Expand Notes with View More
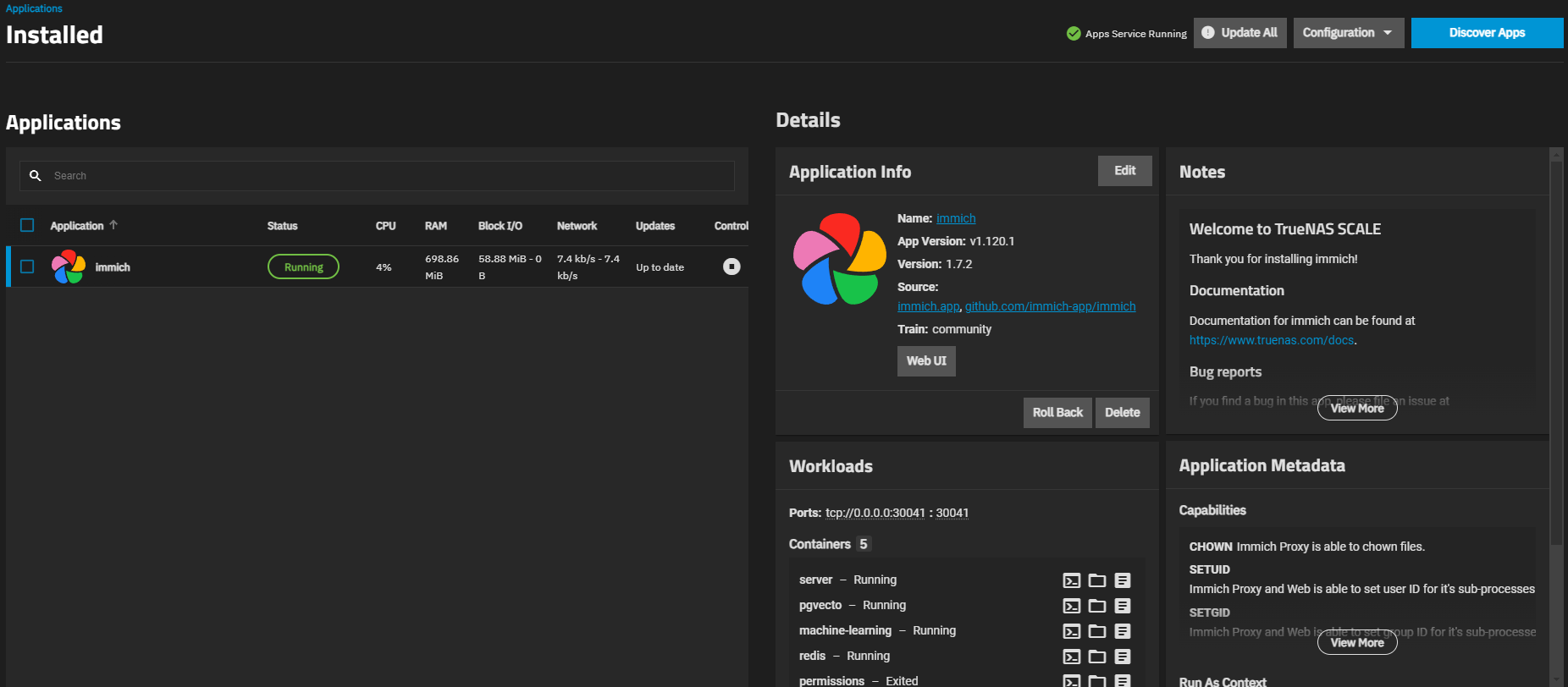The height and width of the screenshot is (687, 1568). (1356, 408)
